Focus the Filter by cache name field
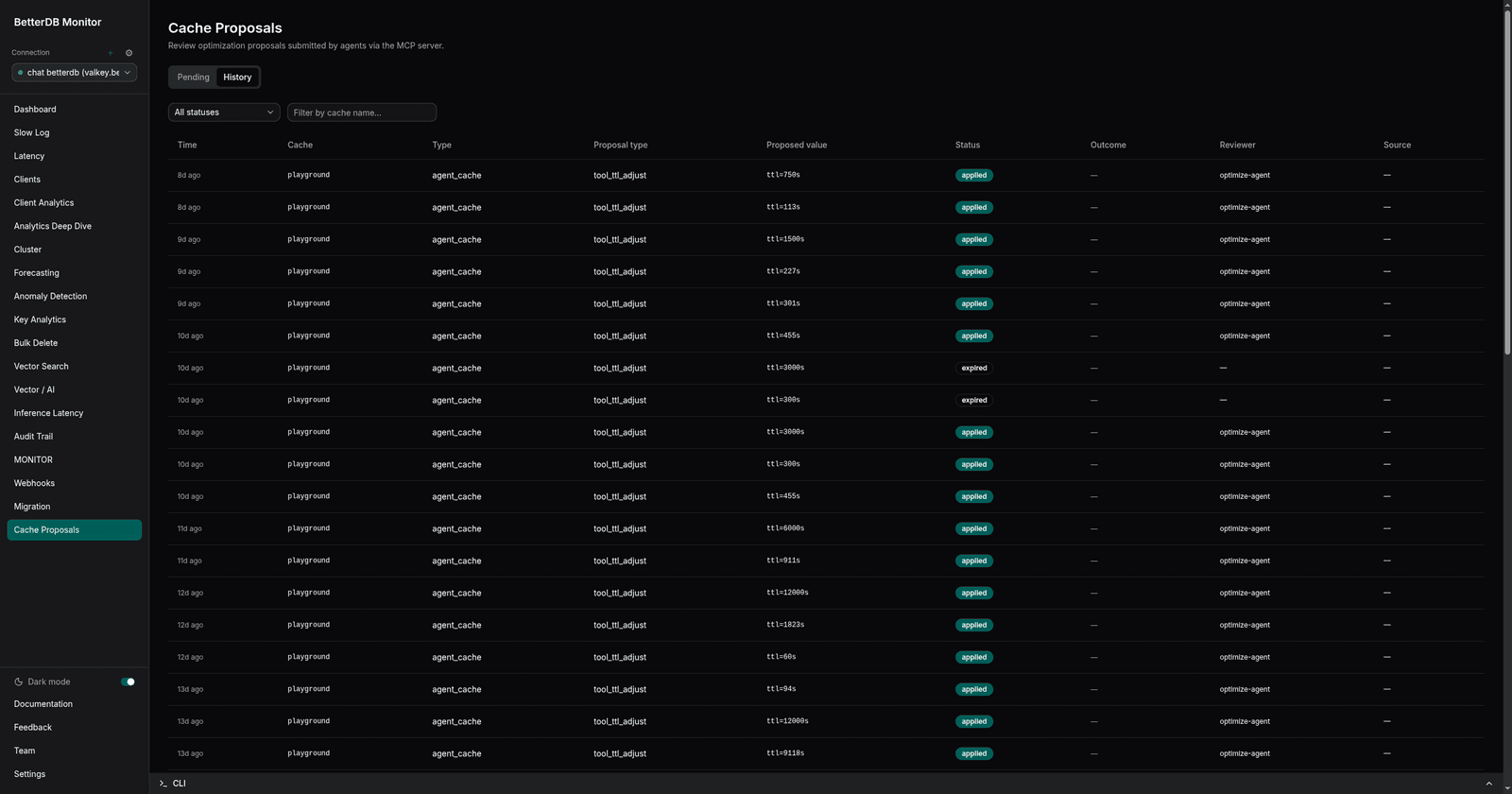1512x794 pixels. tap(362, 112)
